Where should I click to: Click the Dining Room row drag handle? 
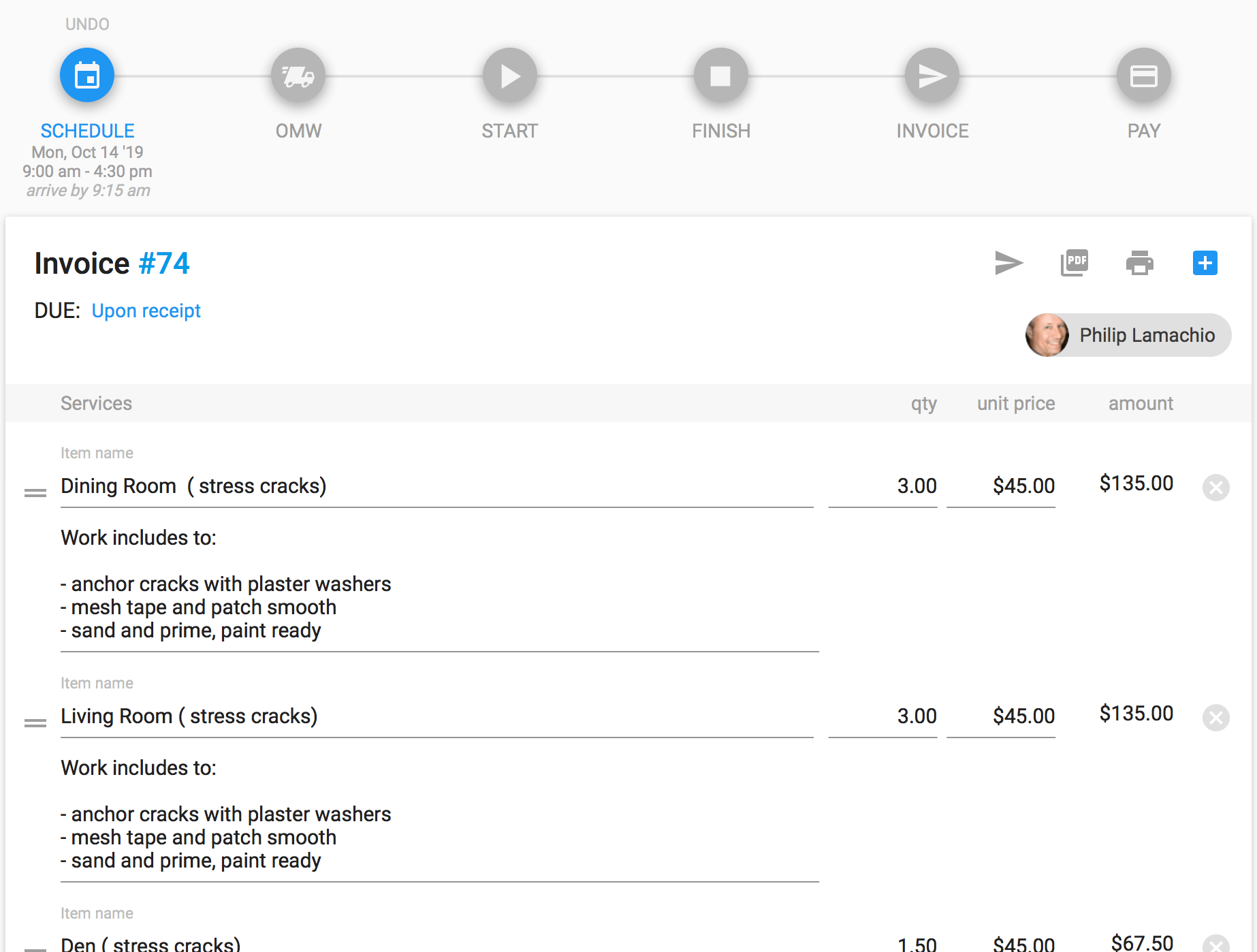point(35,492)
